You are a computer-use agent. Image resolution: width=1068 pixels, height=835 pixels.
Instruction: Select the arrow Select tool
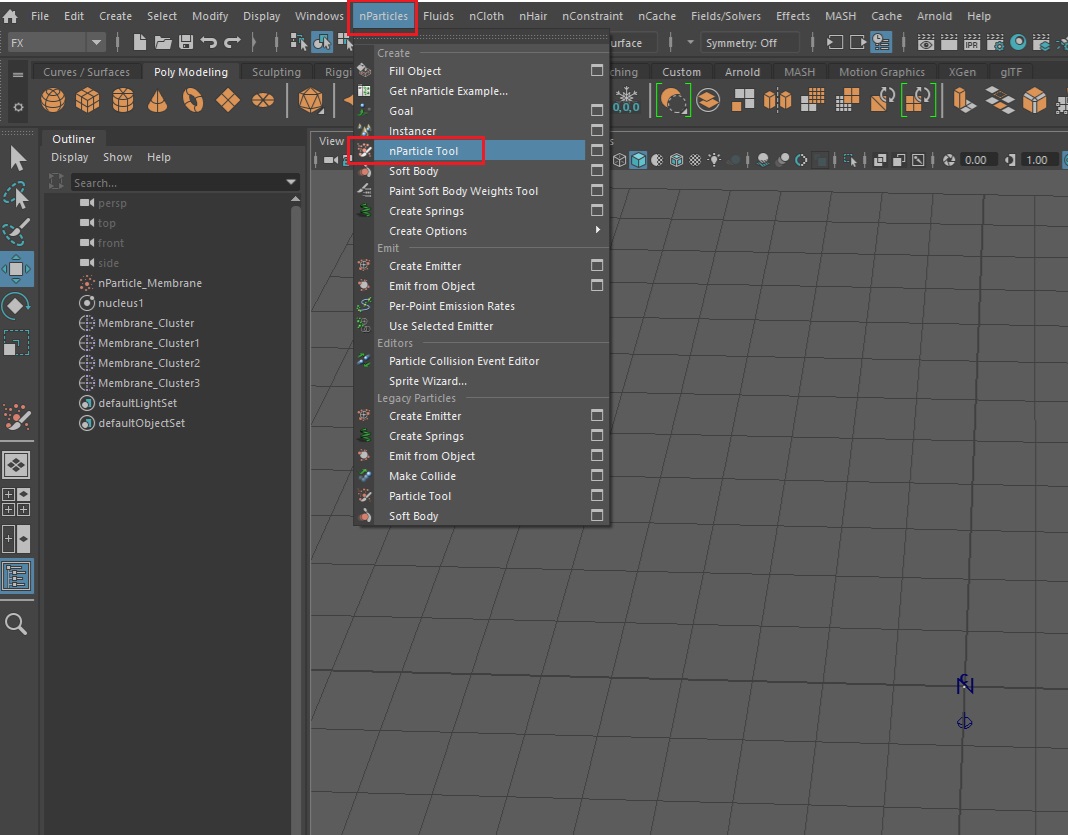(17, 159)
